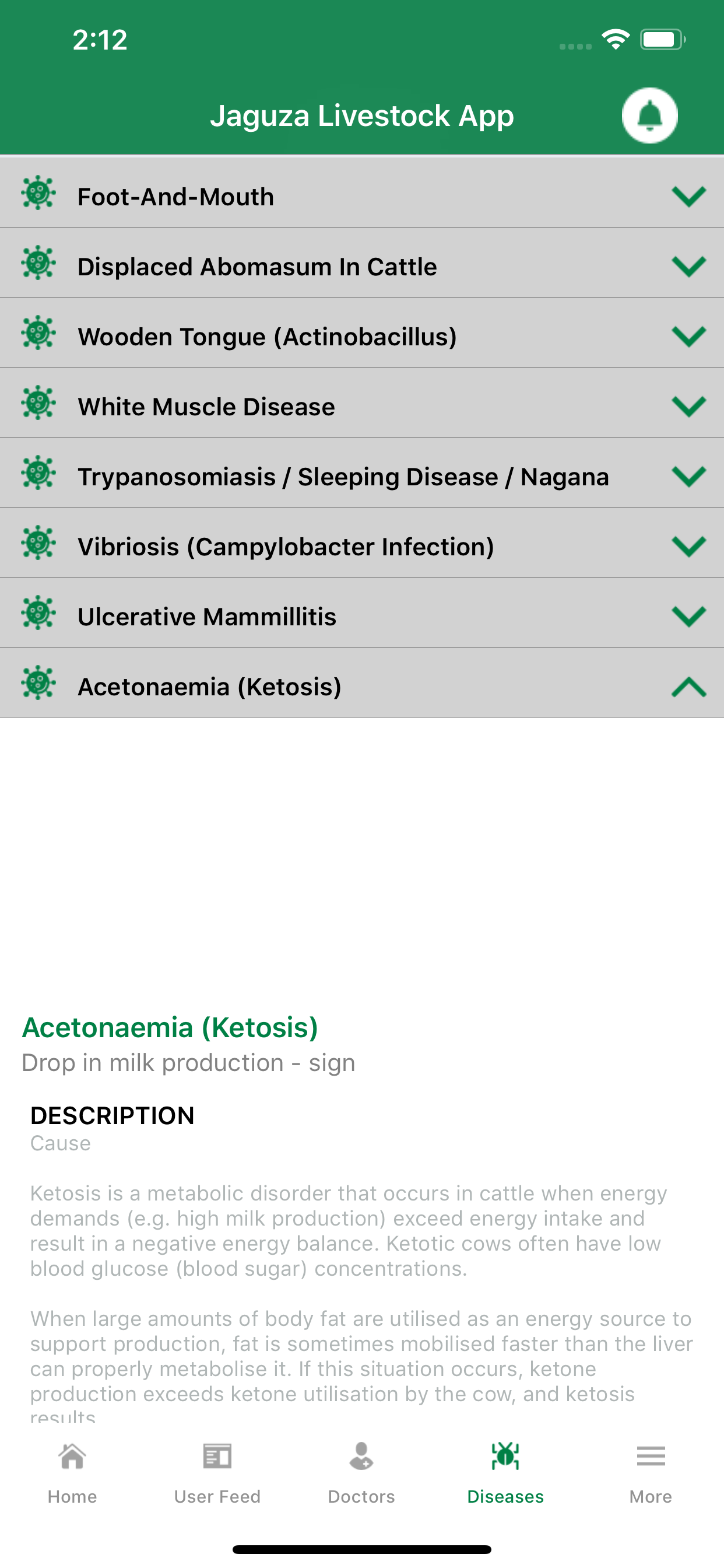Screen dimensions: 724x1568
Task: Tap the virus icon beside Ulcerative Mammillitis
Action: [38, 613]
